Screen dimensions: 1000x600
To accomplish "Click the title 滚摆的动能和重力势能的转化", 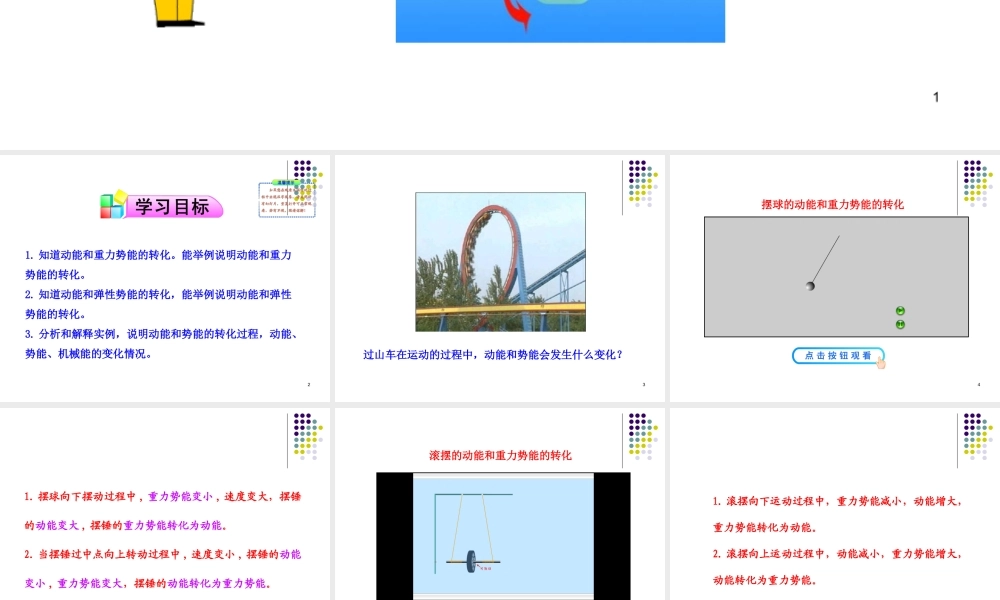I will [500, 455].
